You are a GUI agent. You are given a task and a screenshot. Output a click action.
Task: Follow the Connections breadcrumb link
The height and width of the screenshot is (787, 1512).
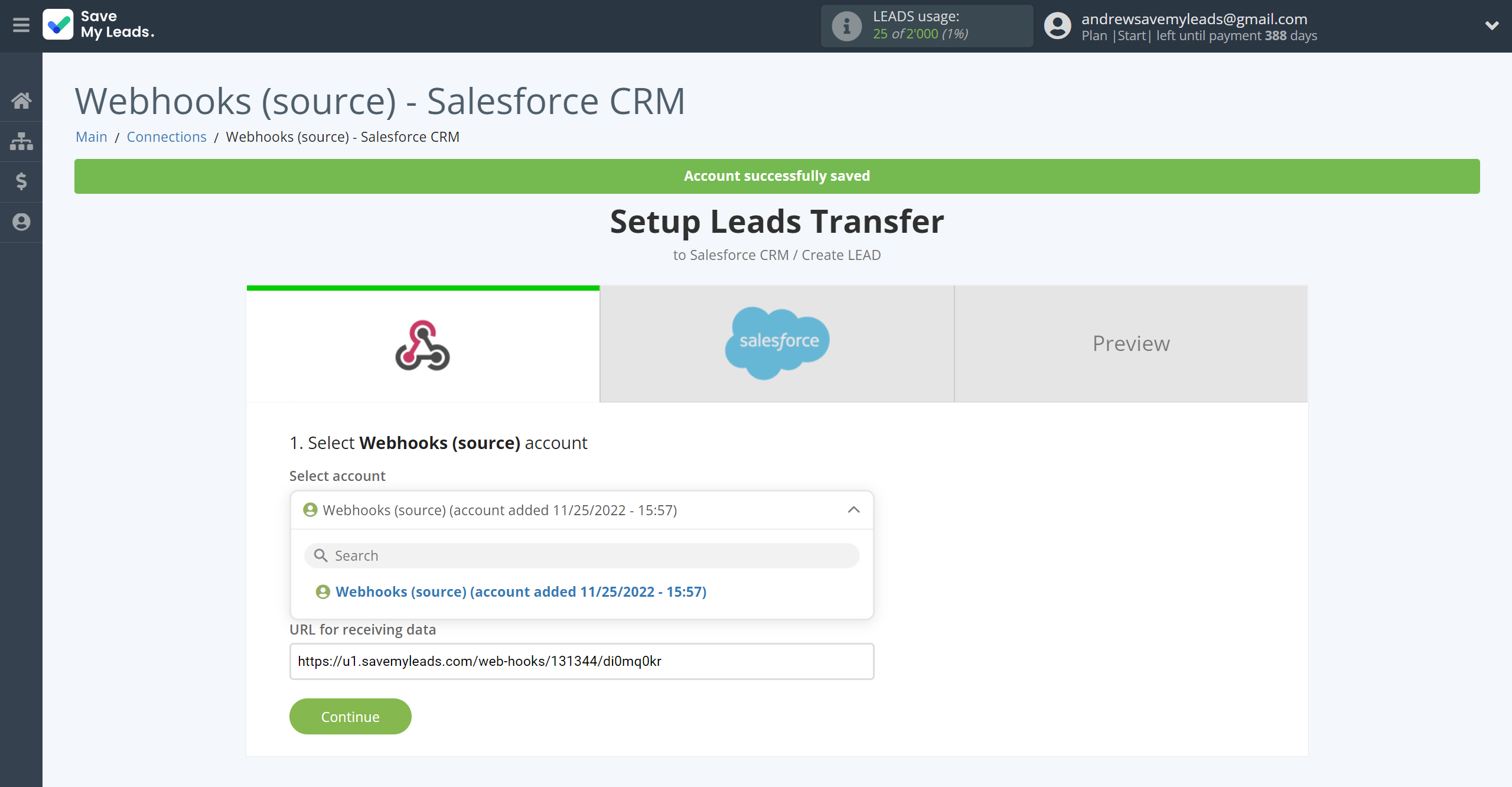coord(167,137)
